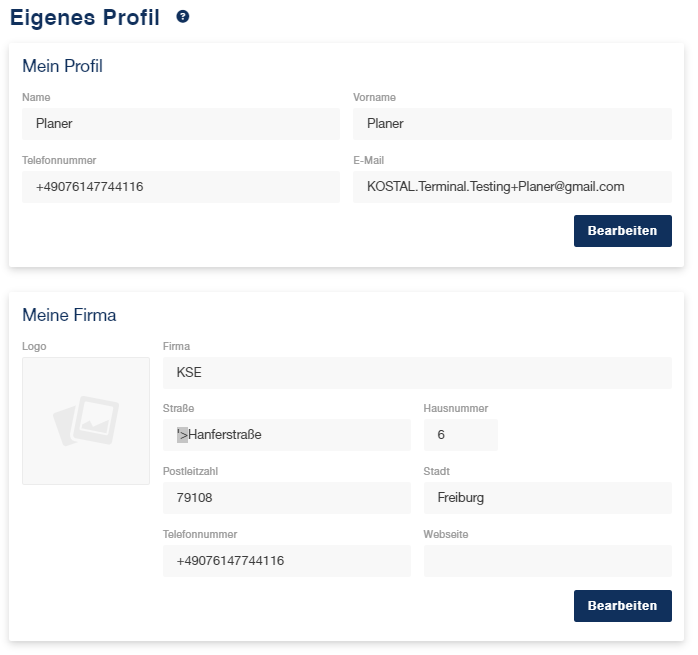Screen dimensions: 698x655
Task: Click the help question mark icon
Action: (x=183, y=16)
